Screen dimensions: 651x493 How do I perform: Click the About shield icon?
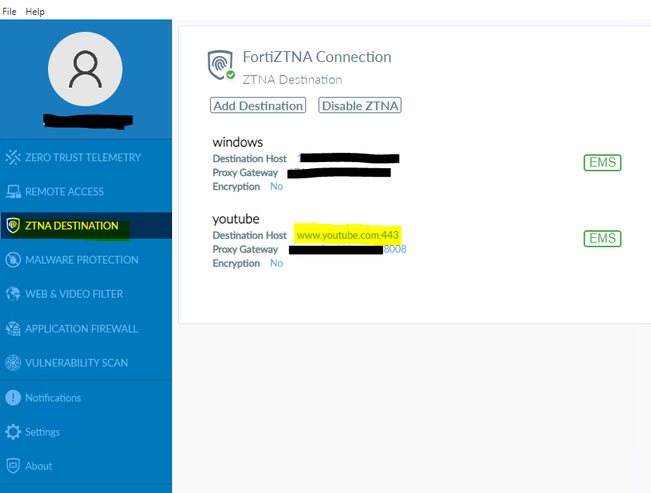(13, 466)
